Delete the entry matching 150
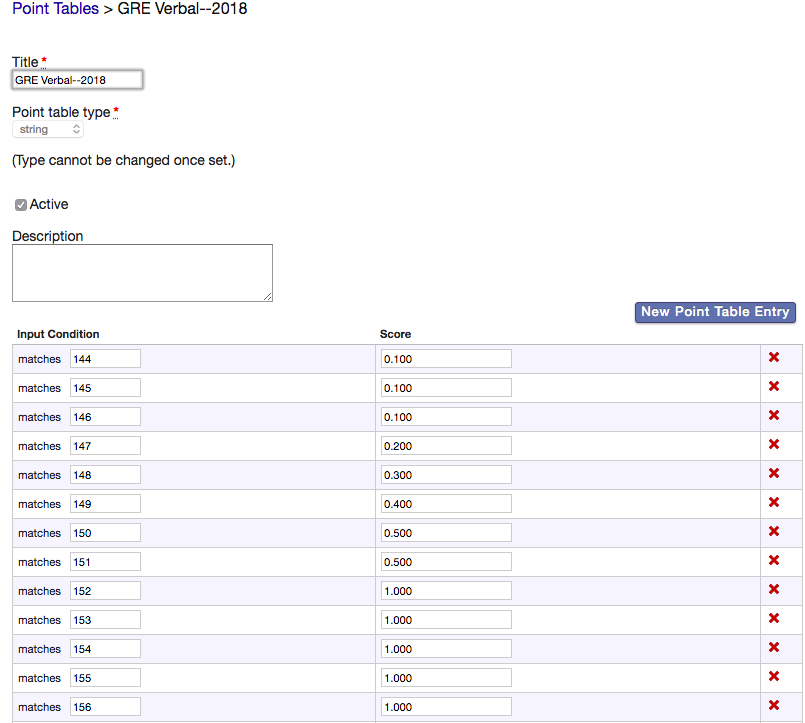Viewport: 805px width, 723px height. pyautogui.click(x=773, y=532)
